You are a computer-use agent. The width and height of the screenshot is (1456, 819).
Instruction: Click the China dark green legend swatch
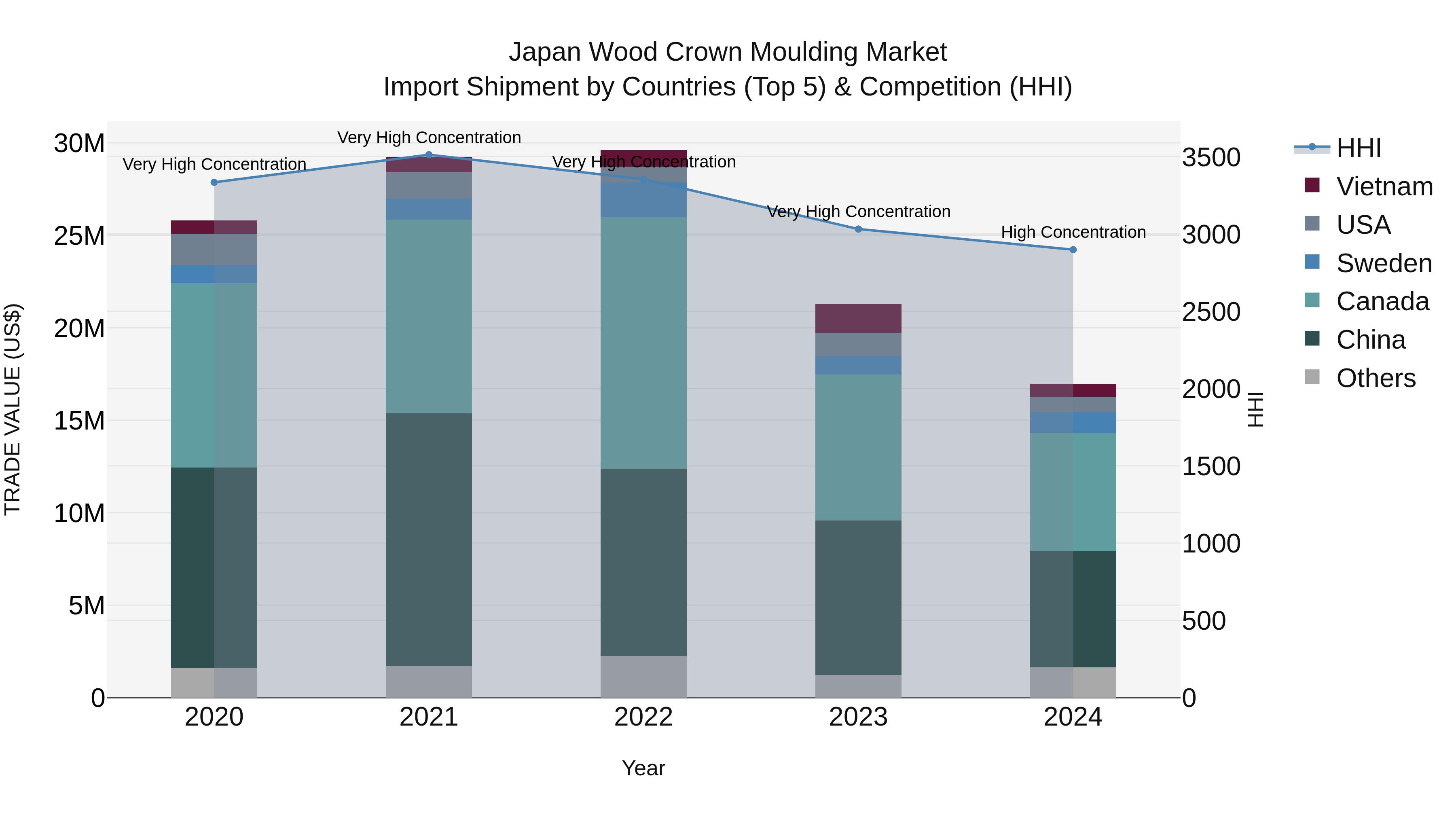(x=1312, y=339)
